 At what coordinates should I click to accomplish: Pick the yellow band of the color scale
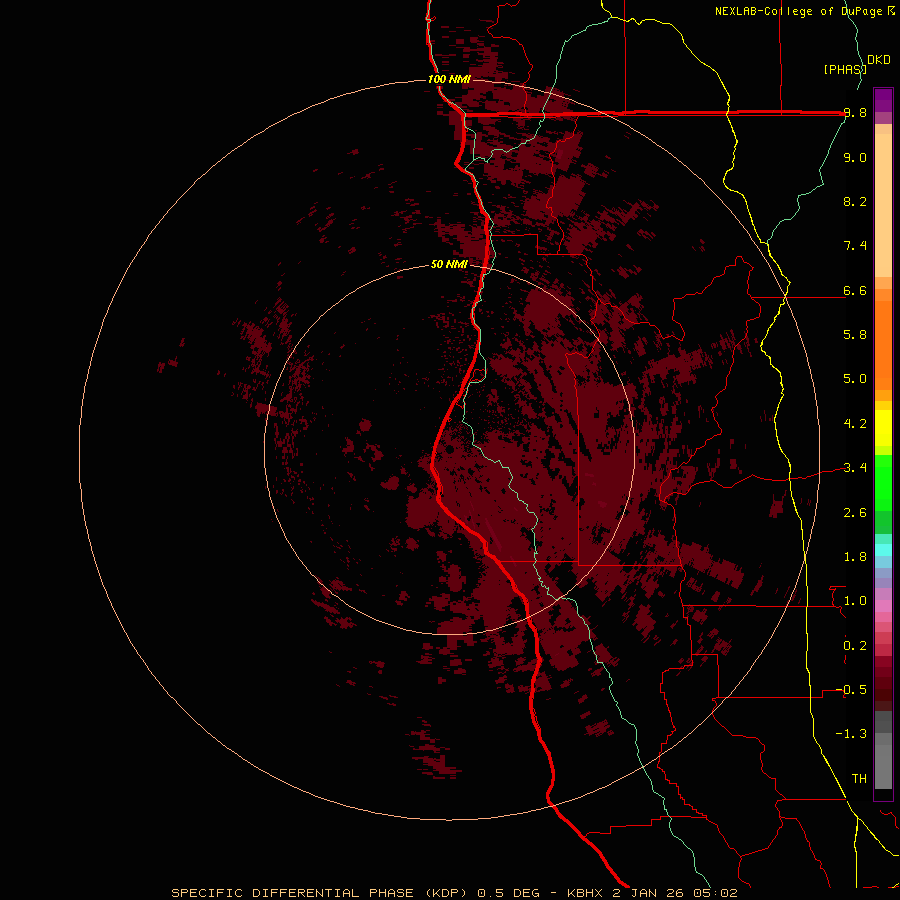883,428
